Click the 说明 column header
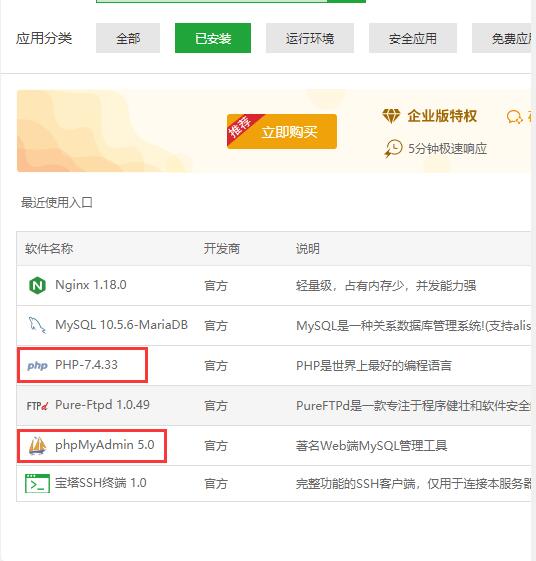 click(308, 248)
